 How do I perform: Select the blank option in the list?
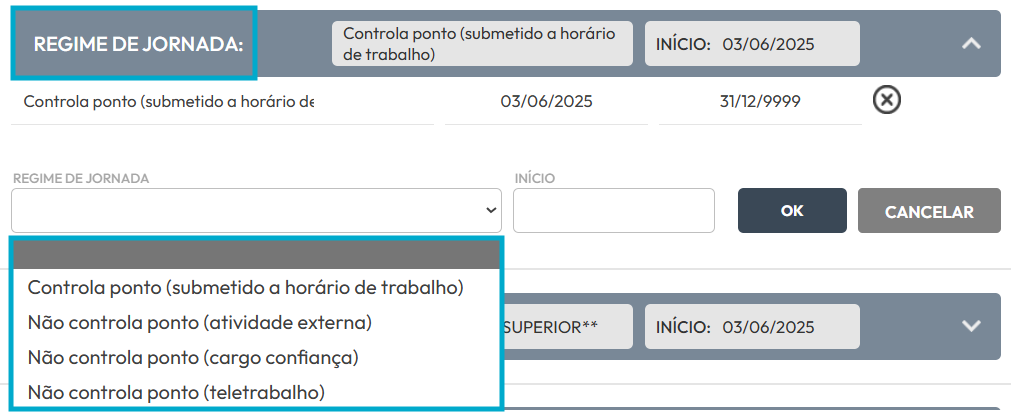coord(257,255)
